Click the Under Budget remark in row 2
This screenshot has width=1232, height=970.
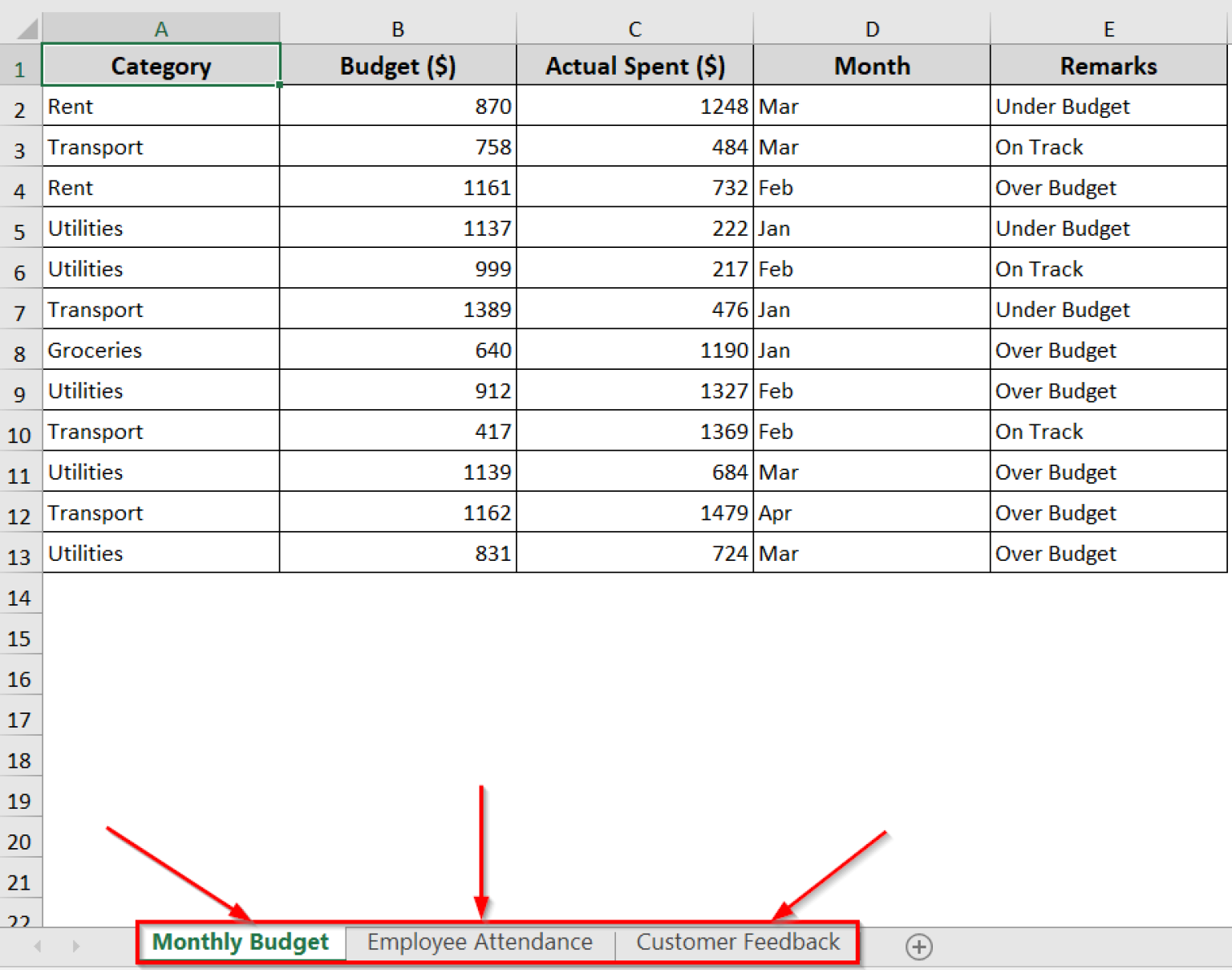(x=1108, y=106)
